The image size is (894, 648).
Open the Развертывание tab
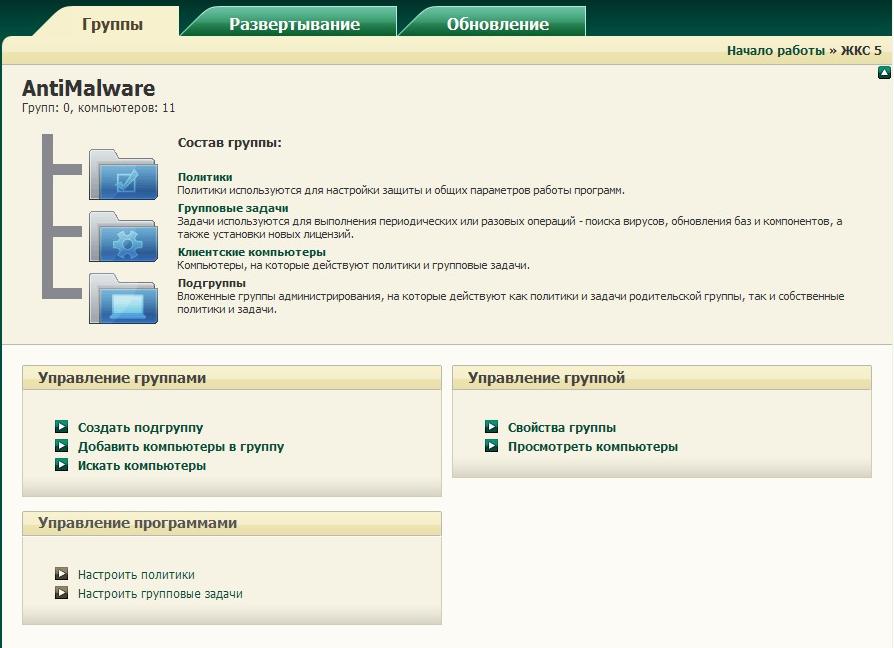coord(294,24)
